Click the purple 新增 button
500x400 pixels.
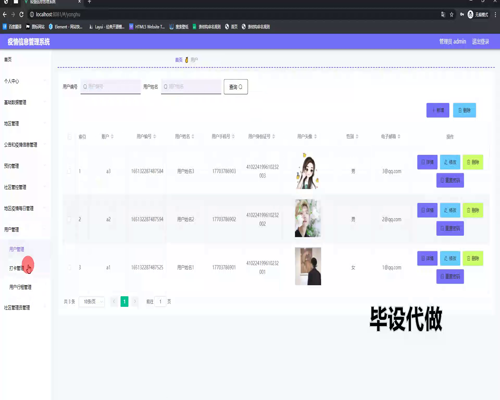[438, 110]
